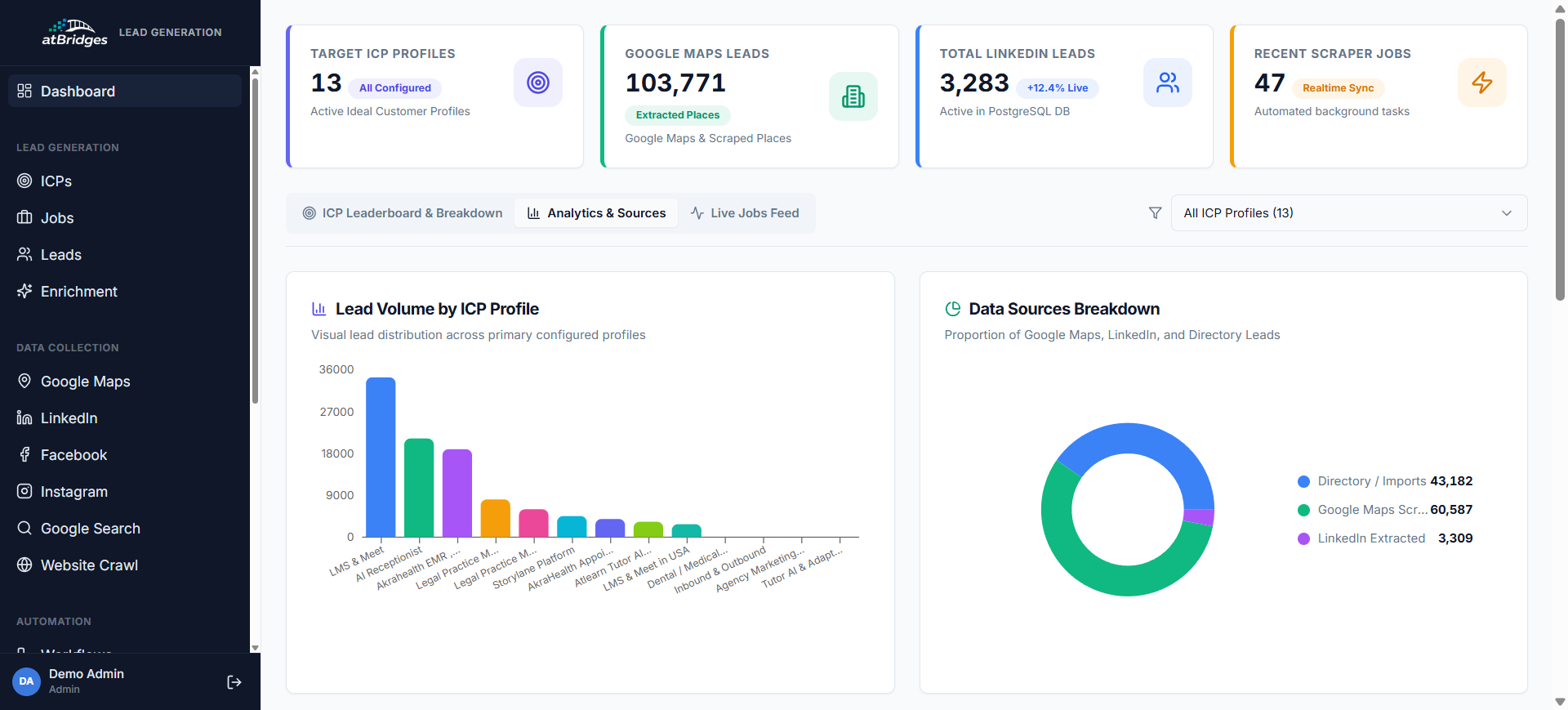
Task: Select the Analytics & Sources tab
Action: click(597, 213)
